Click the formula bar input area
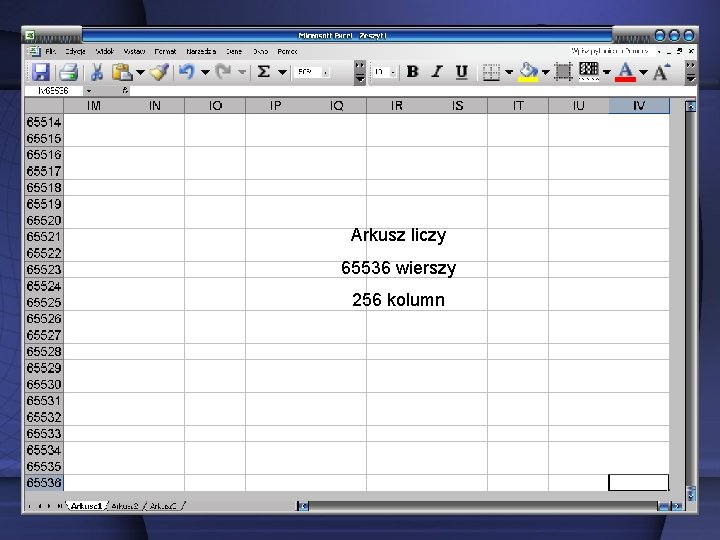This screenshot has width=720, height=540. pyautogui.click(x=412, y=91)
